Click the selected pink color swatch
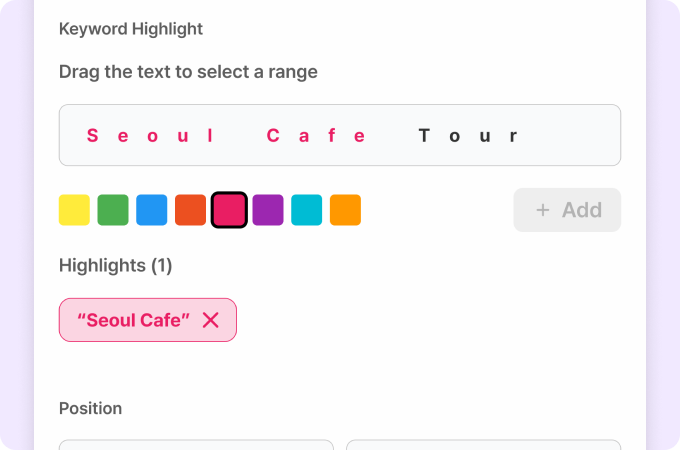The width and height of the screenshot is (680, 450). 229,210
